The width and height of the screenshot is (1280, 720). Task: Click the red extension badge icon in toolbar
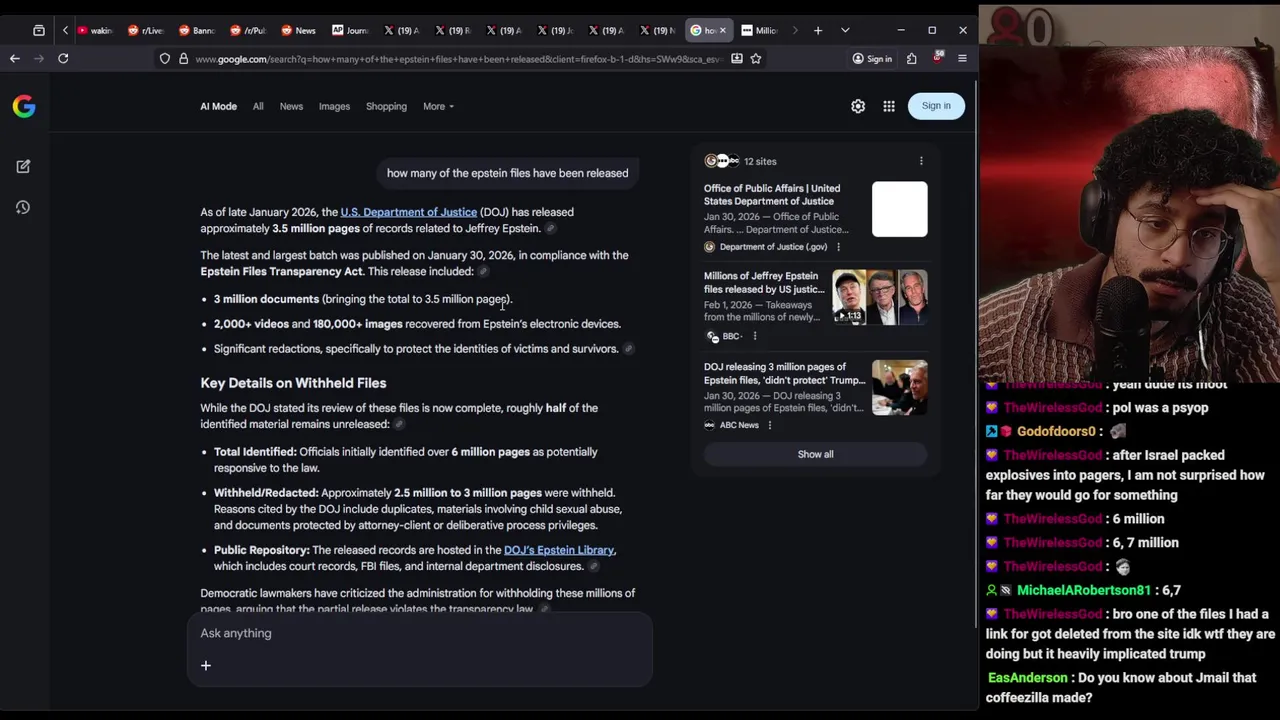(937, 58)
